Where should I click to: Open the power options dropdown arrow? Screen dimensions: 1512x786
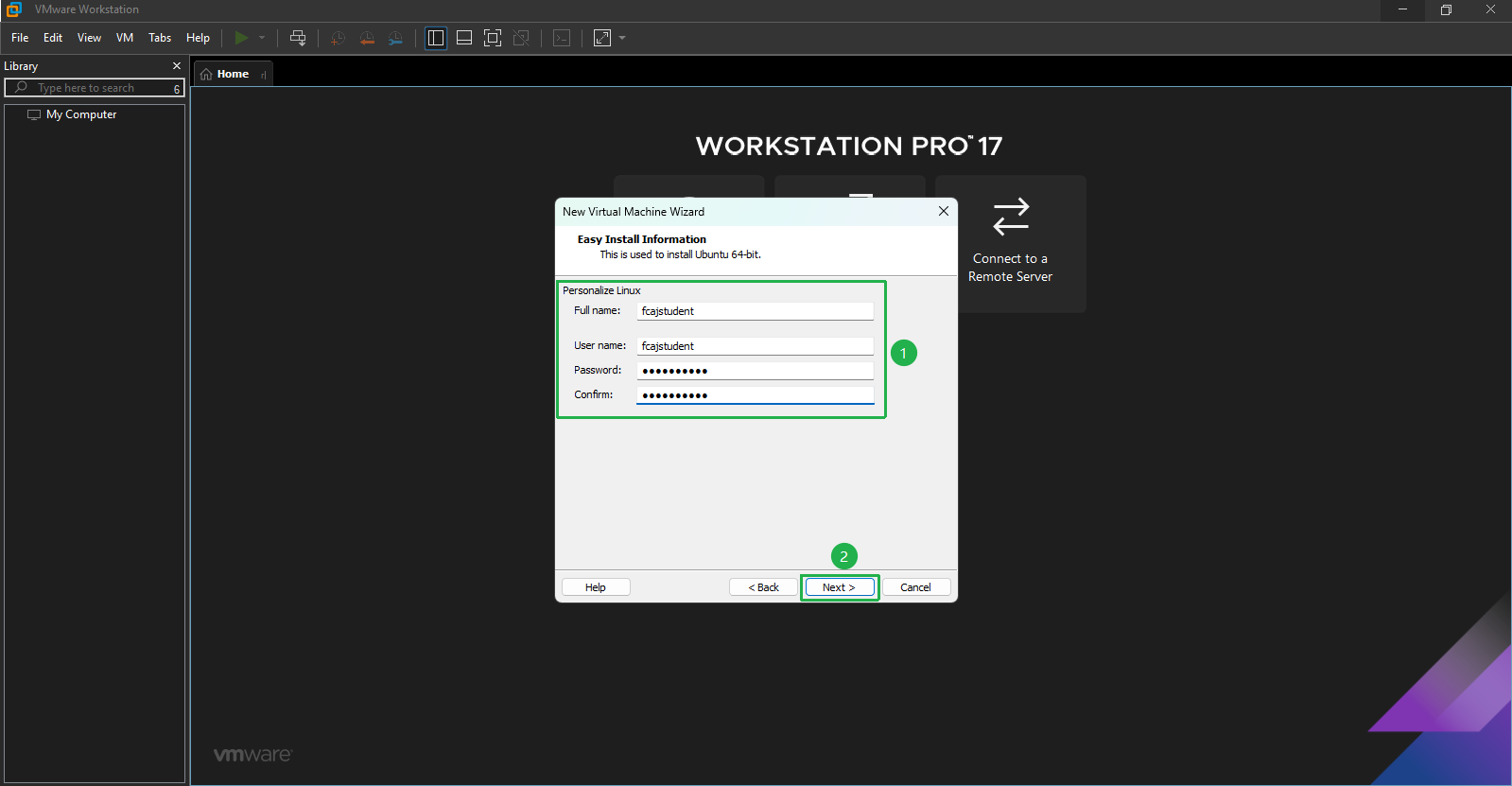point(262,38)
